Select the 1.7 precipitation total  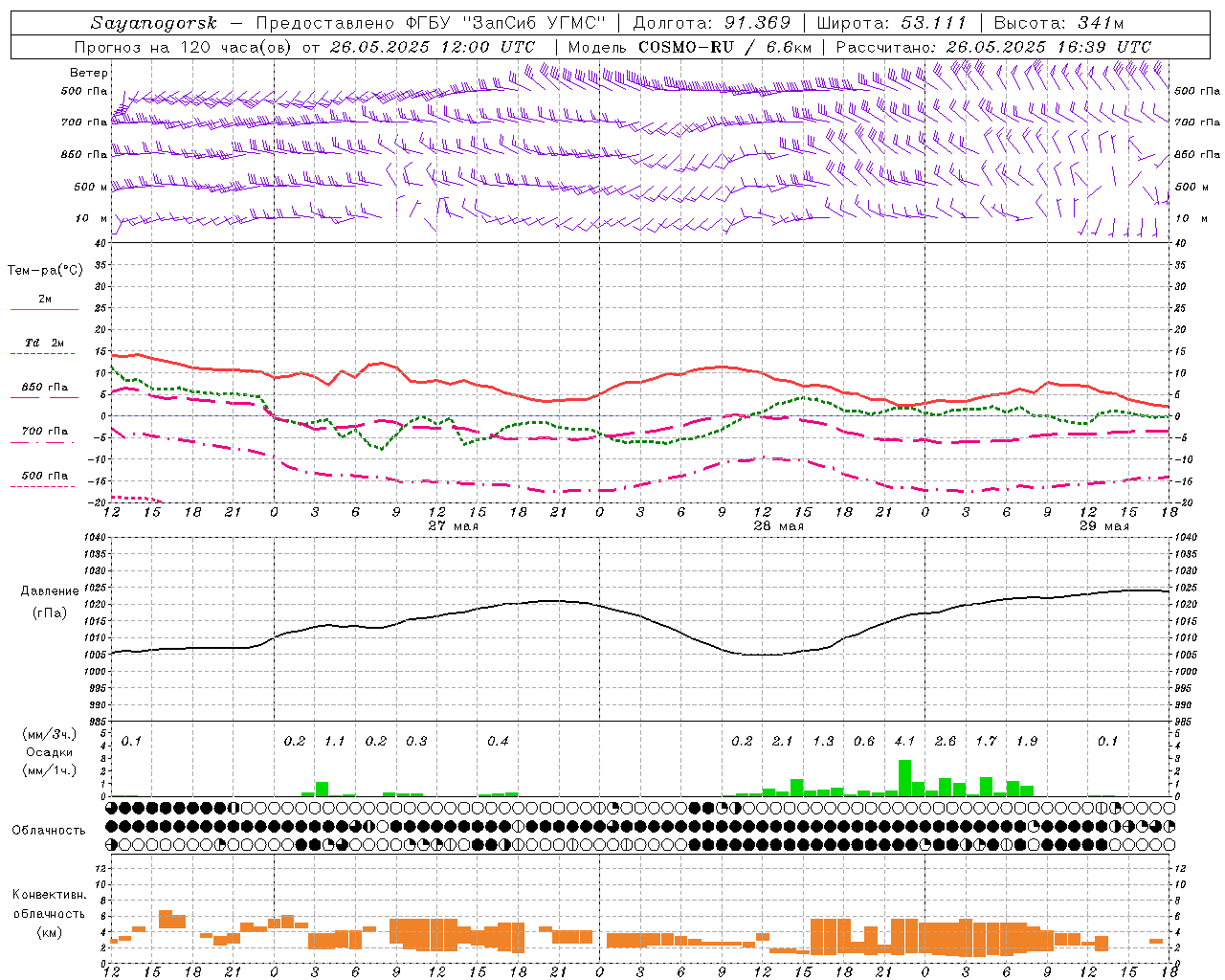986,742
